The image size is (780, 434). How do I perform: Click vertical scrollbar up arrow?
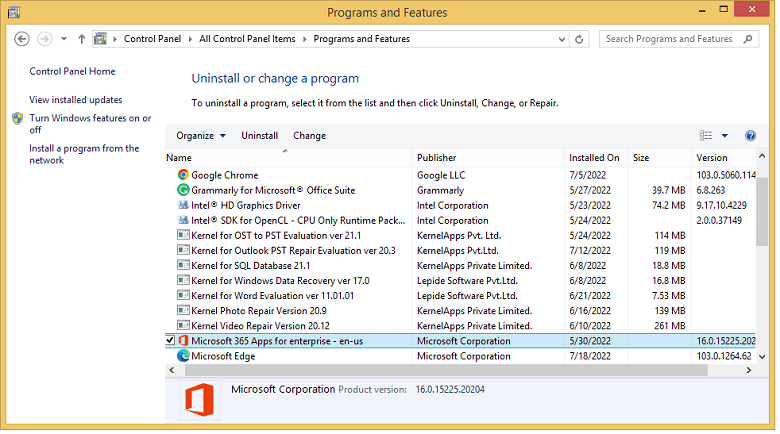coord(762,156)
